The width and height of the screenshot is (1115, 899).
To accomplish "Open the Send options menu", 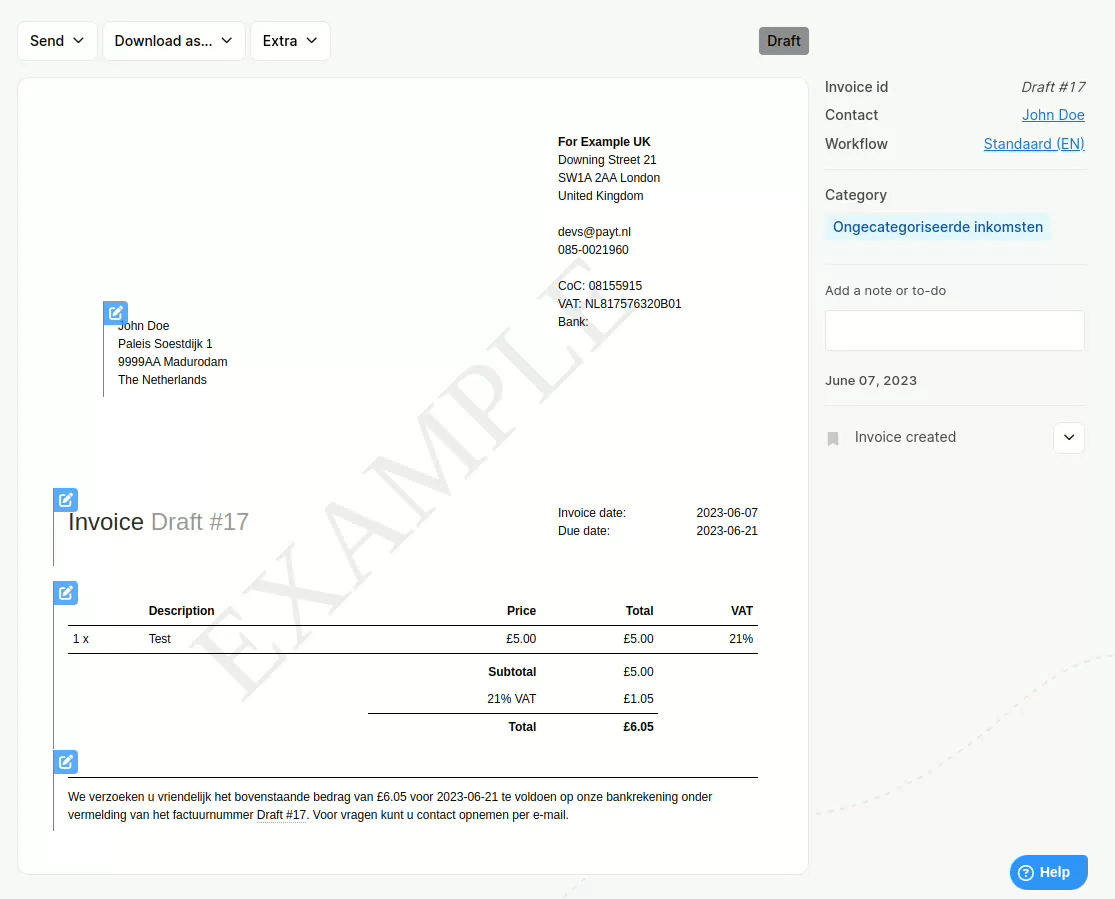I will (57, 41).
